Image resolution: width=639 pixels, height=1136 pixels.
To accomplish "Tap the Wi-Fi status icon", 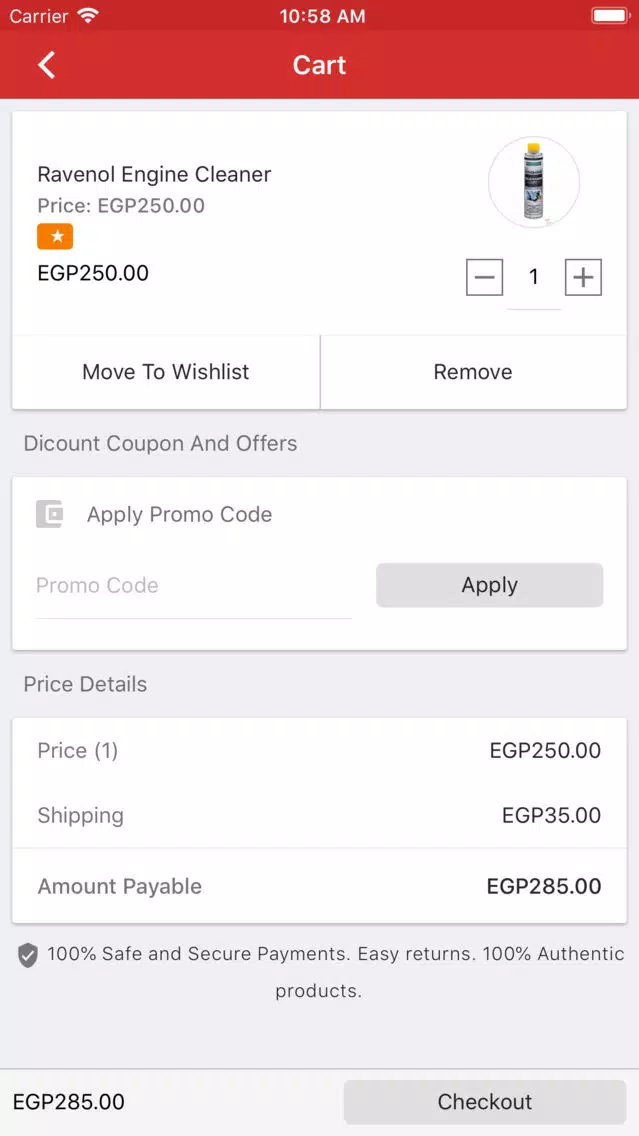I will tap(88, 15).
